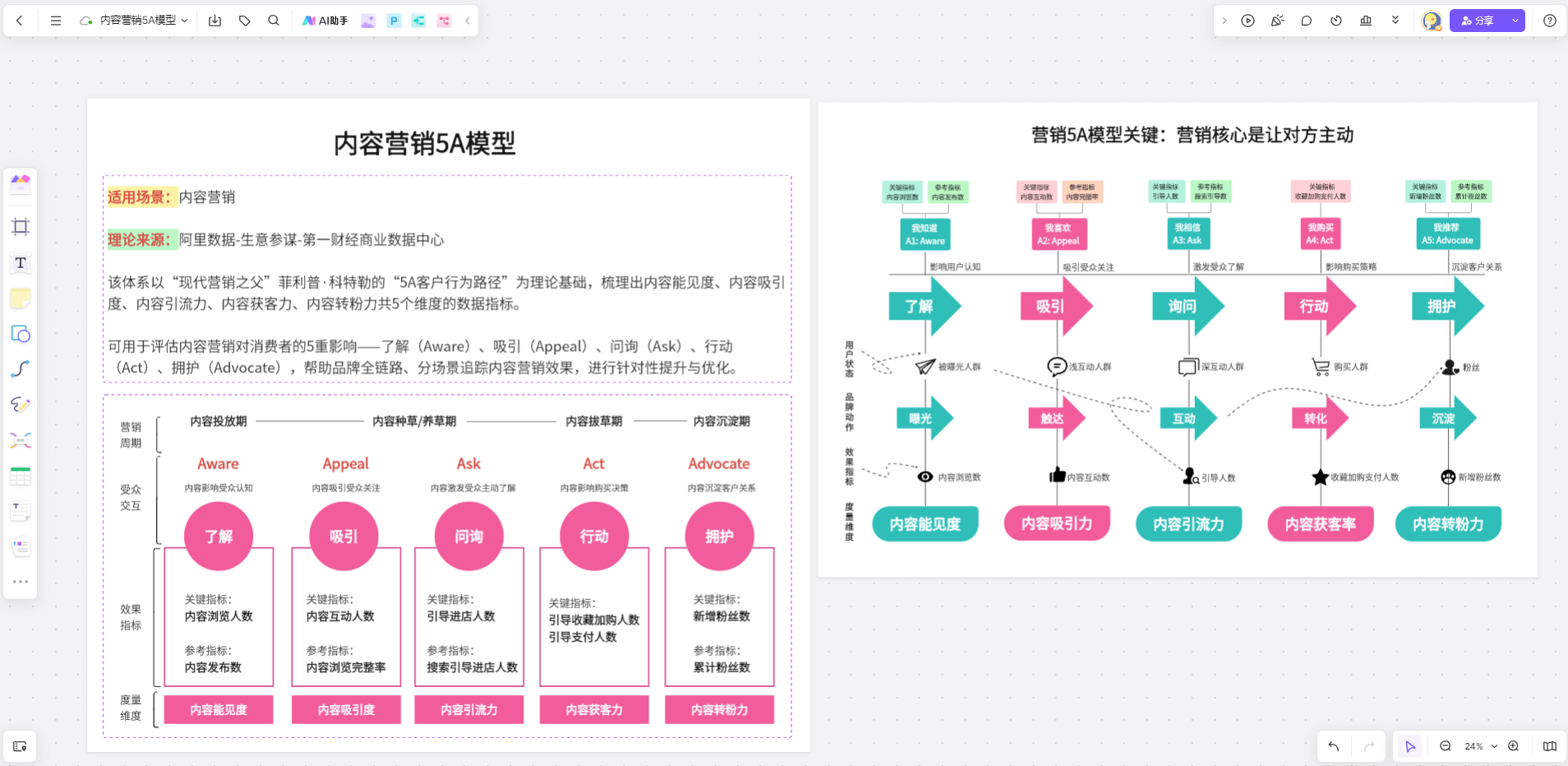Open the tag icon in top toolbar
Viewport: 1568px width, 766px height.
click(x=245, y=21)
